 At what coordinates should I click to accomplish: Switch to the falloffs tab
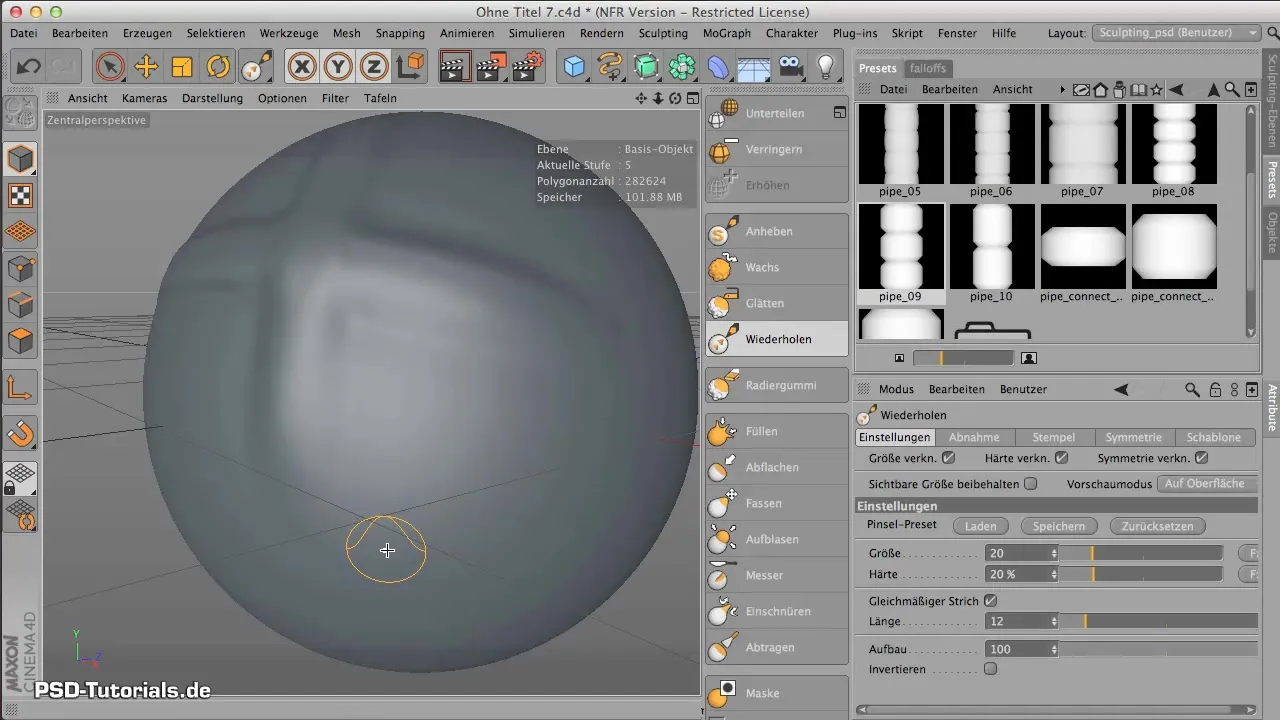point(928,68)
